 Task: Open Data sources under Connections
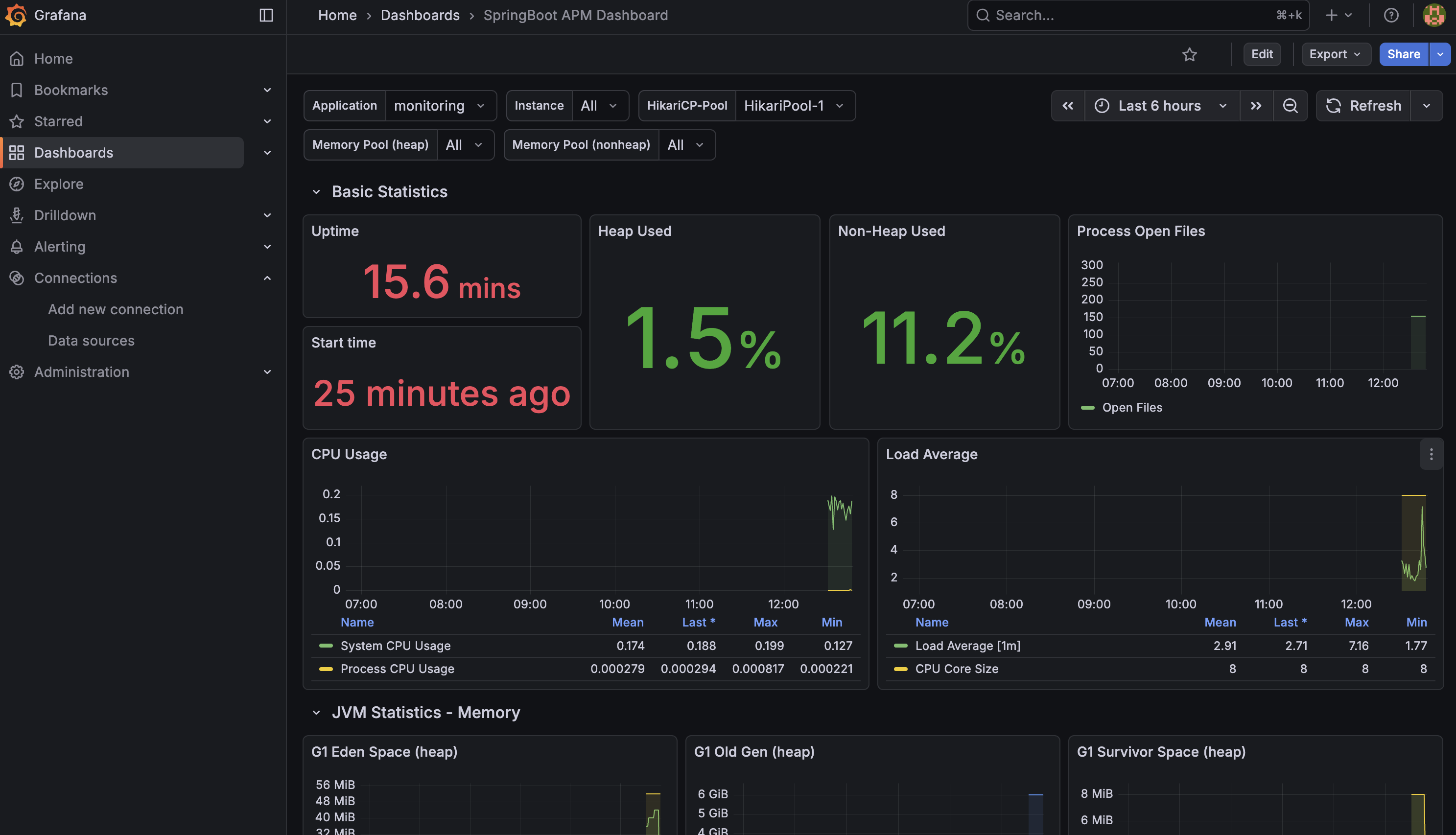tap(91, 341)
